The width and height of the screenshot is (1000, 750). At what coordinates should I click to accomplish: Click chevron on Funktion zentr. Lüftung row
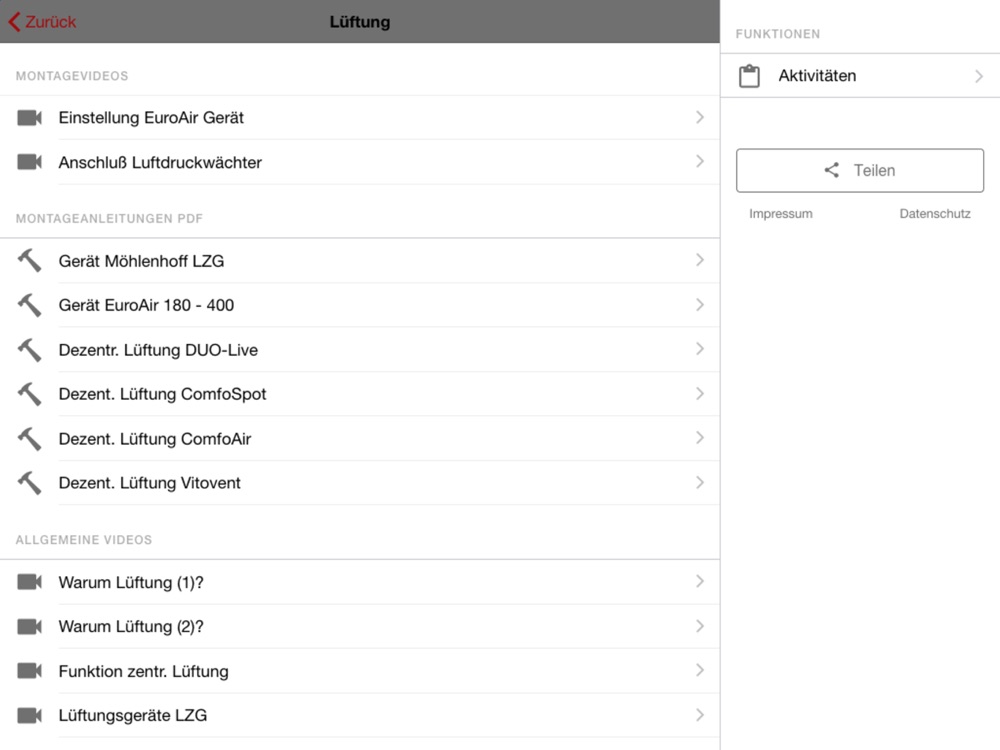(x=699, y=671)
